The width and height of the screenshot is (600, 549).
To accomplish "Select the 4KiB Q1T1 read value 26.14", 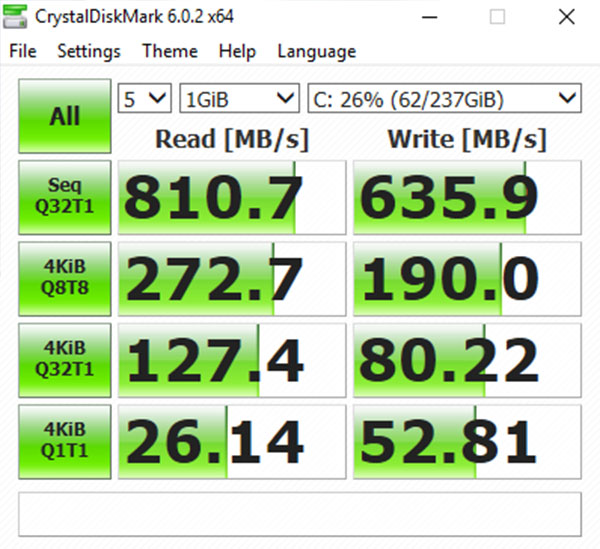I will [x=232, y=442].
